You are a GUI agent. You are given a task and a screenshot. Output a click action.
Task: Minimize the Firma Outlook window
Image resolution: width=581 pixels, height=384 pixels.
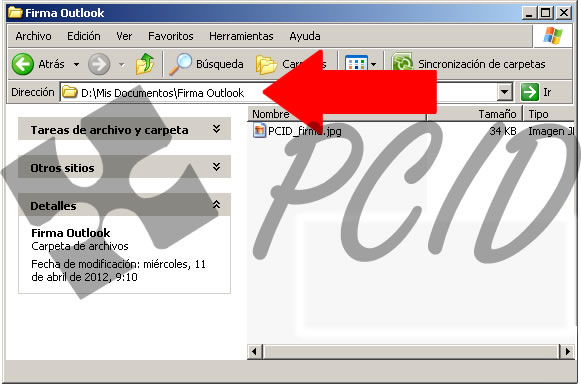click(x=529, y=13)
